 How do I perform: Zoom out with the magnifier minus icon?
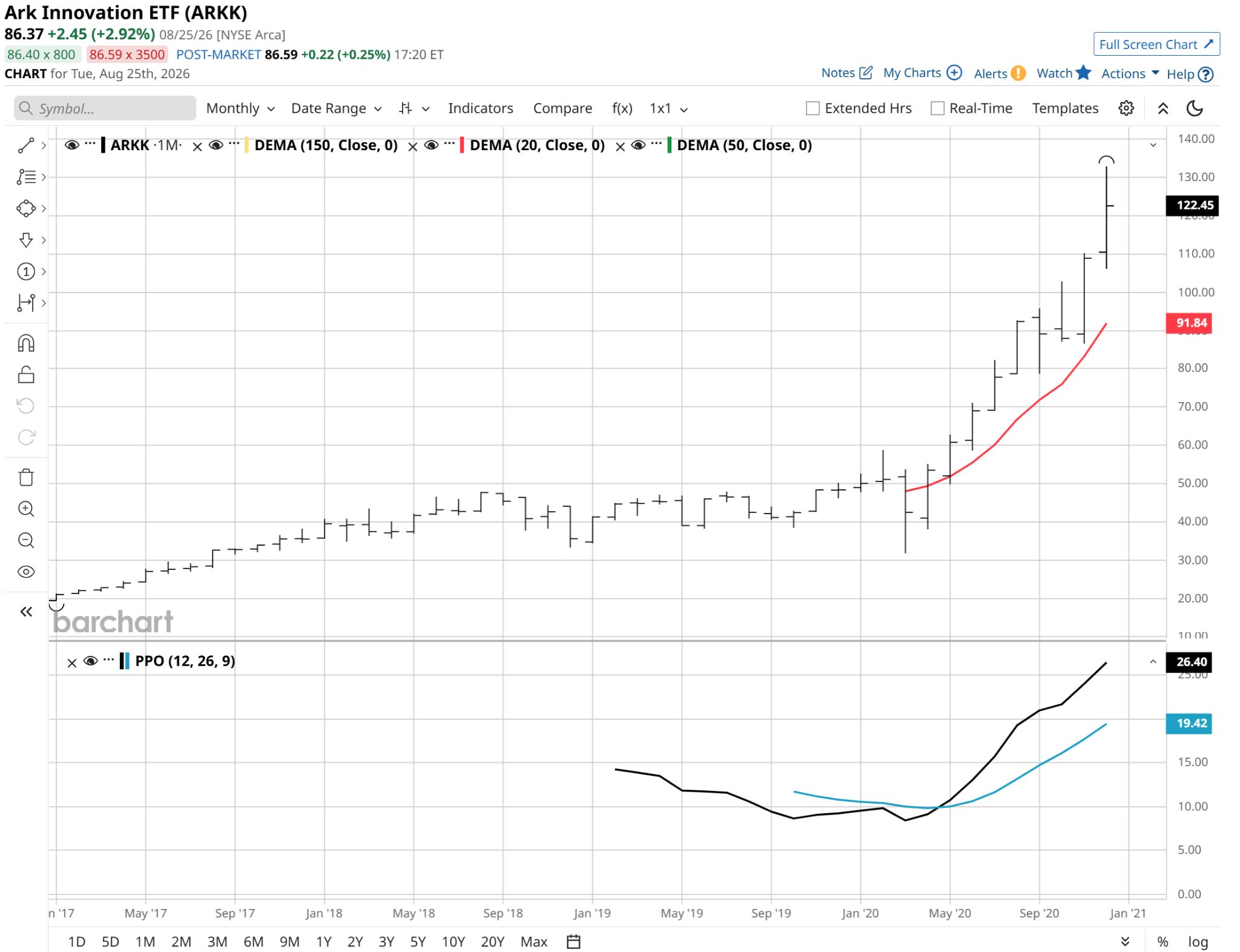point(26,540)
